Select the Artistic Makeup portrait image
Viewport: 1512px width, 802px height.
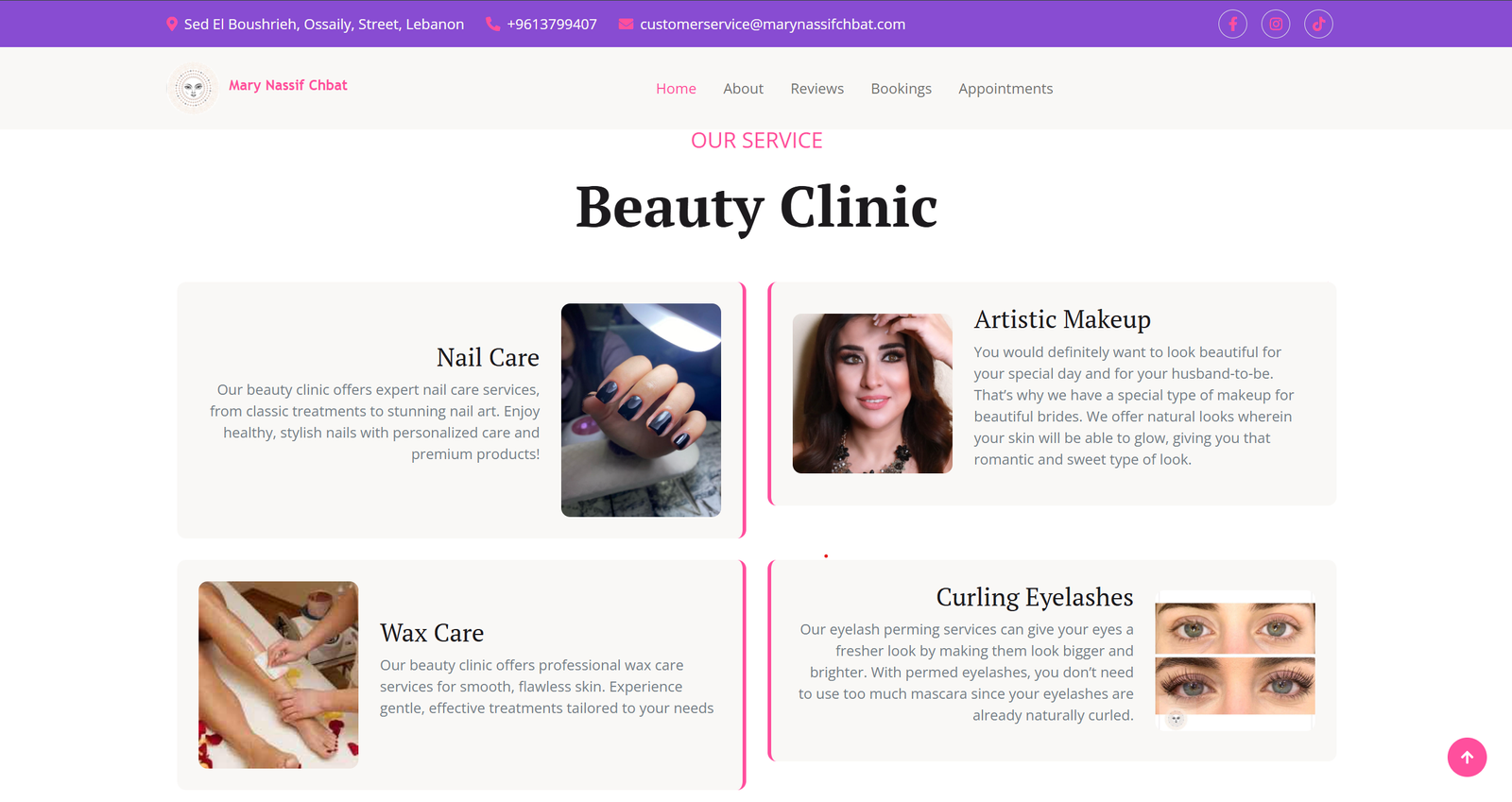pyautogui.click(x=872, y=393)
